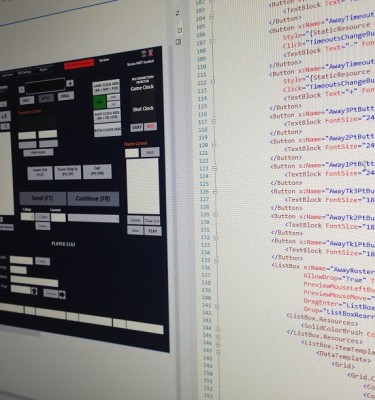The height and width of the screenshot is (400, 375).
Task: Click the player list box under Playlist Control
Action: coord(143,186)
